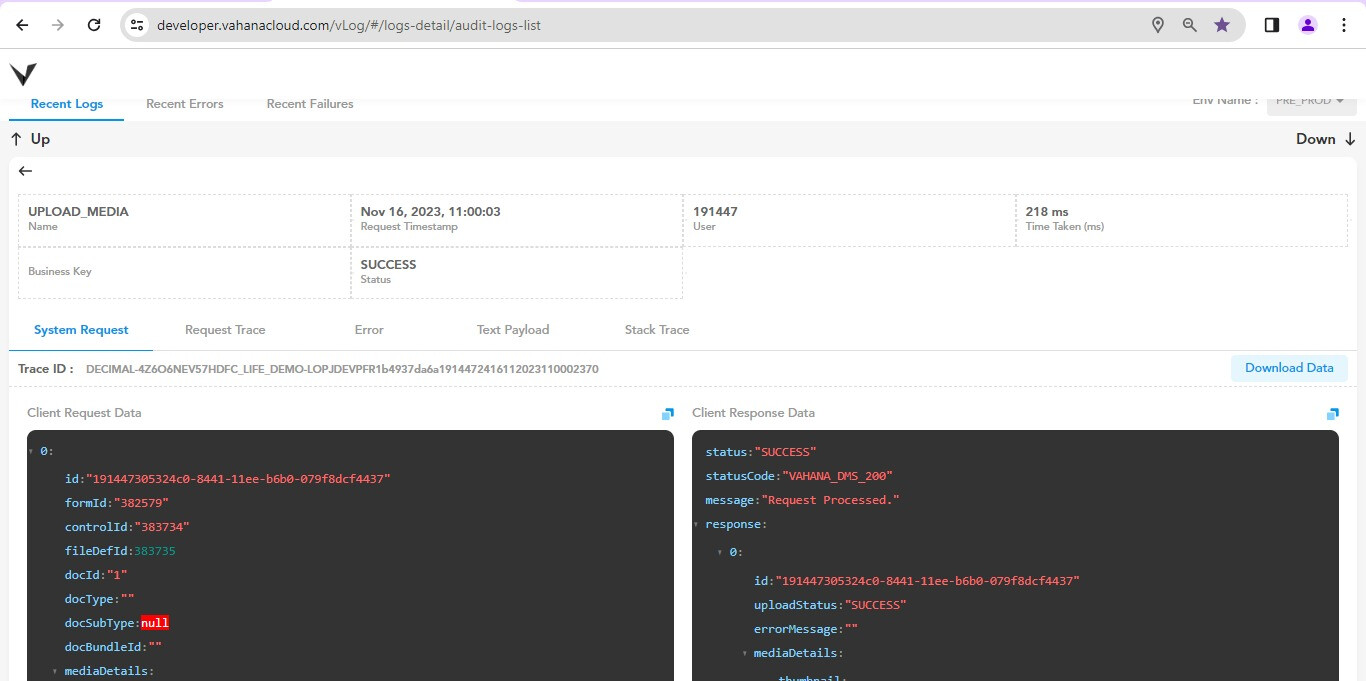Toggle the browser side panel icon
Viewport: 1366px width, 681px height.
tap(1272, 25)
